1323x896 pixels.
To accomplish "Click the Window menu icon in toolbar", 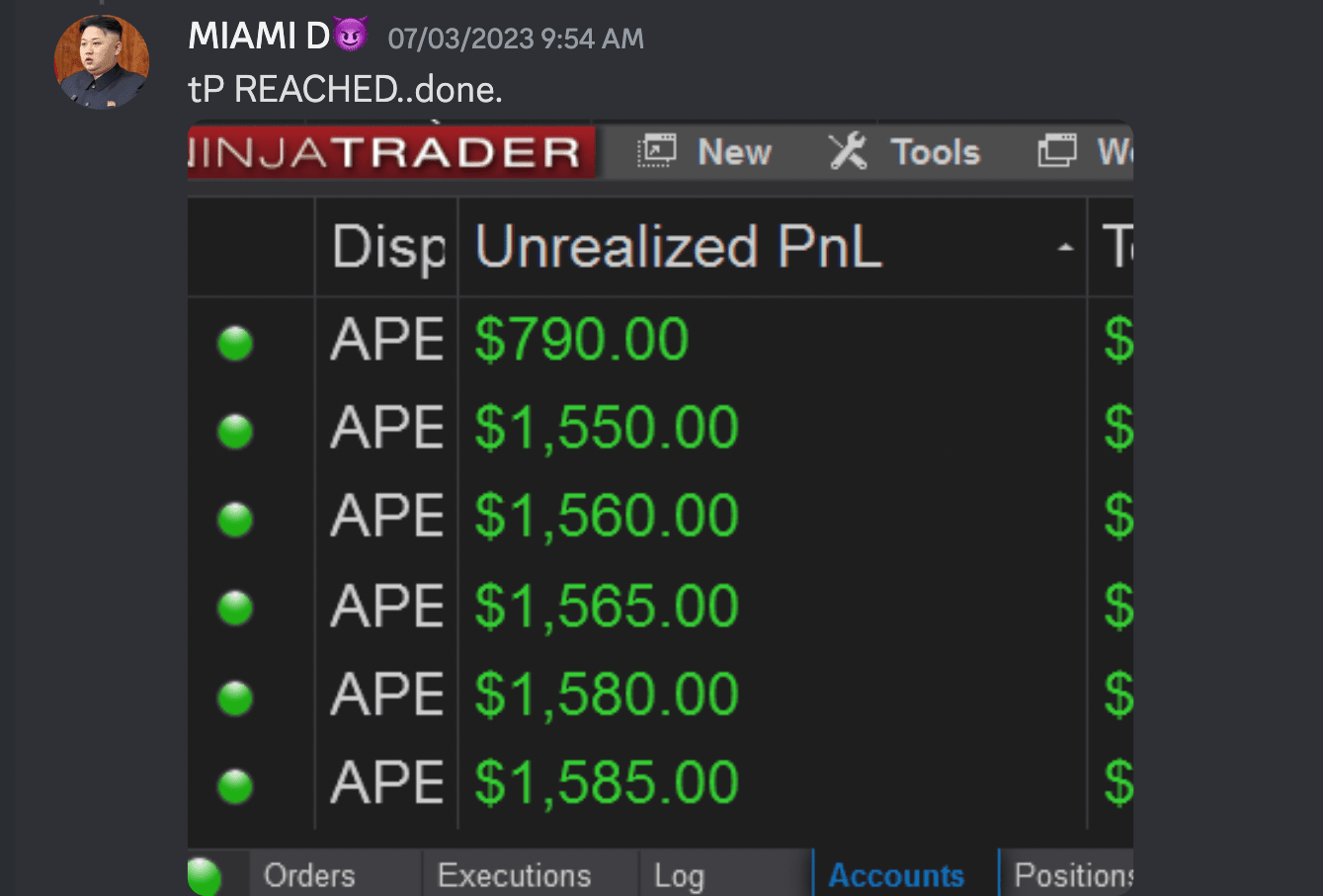I will [x=1056, y=151].
